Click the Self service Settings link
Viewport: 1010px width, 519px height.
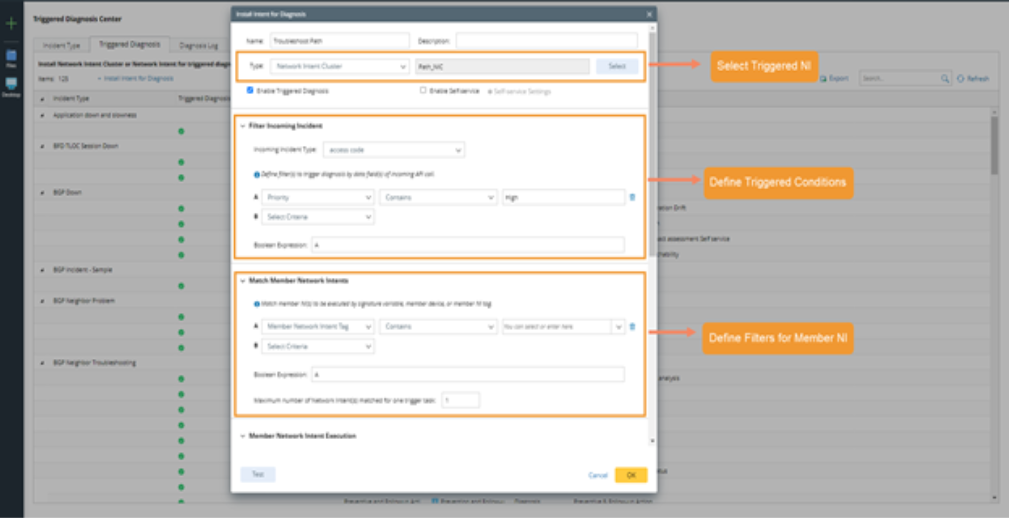(522, 91)
